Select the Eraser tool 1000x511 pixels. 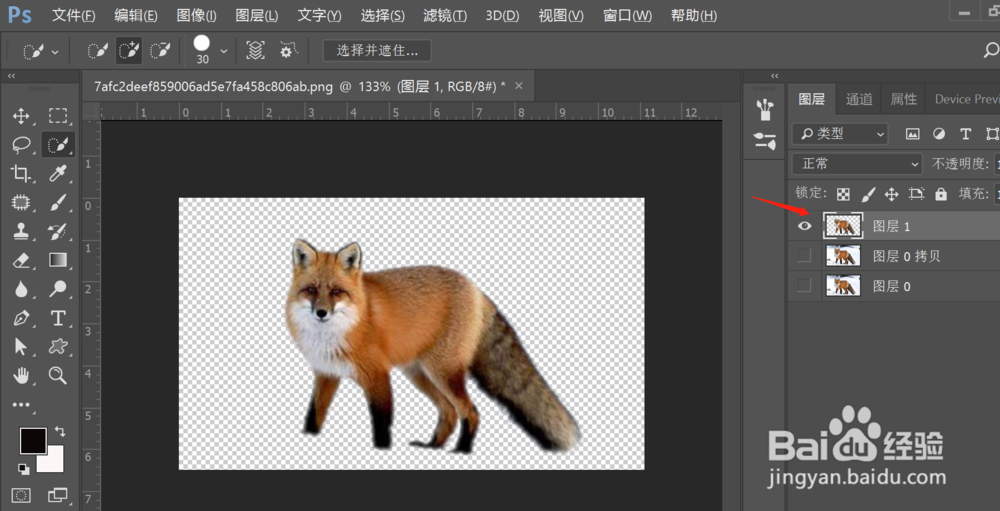(x=21, y=260)
